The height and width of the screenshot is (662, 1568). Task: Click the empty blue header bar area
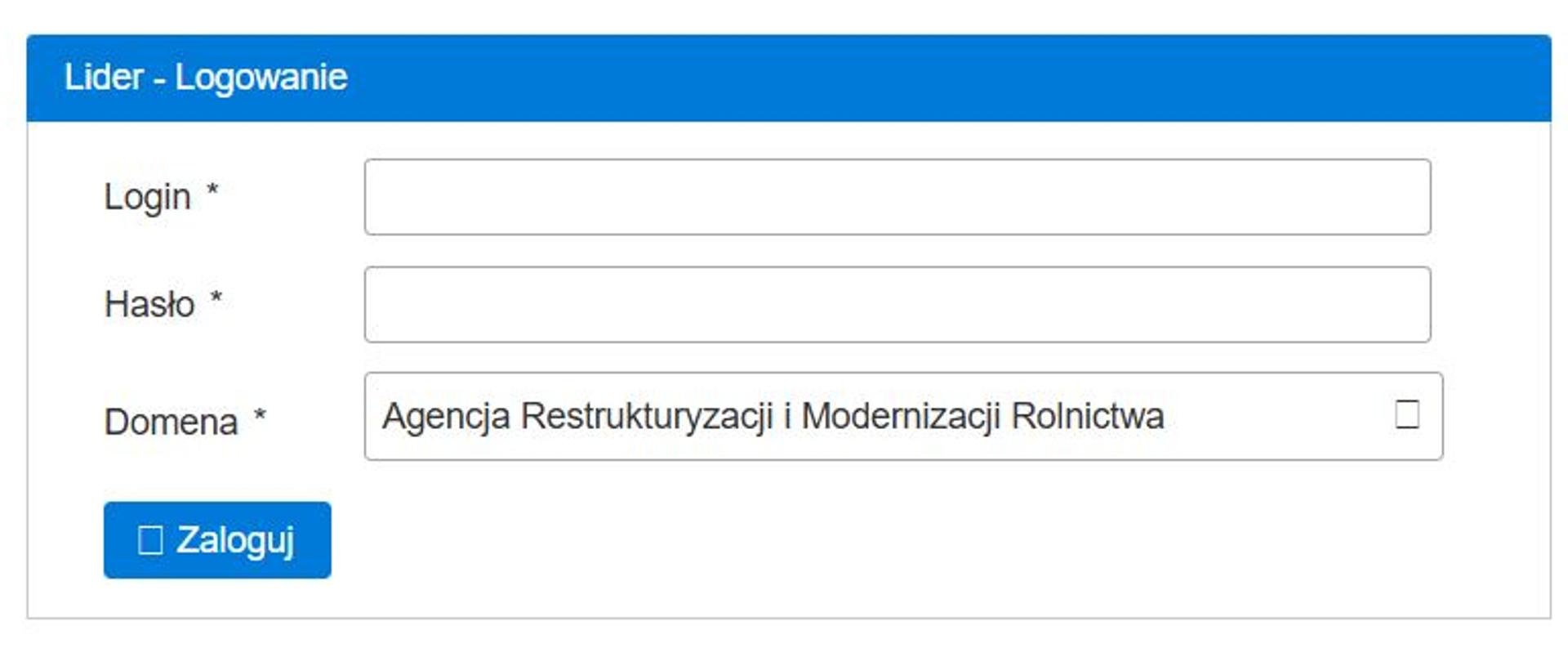[939, 78]
